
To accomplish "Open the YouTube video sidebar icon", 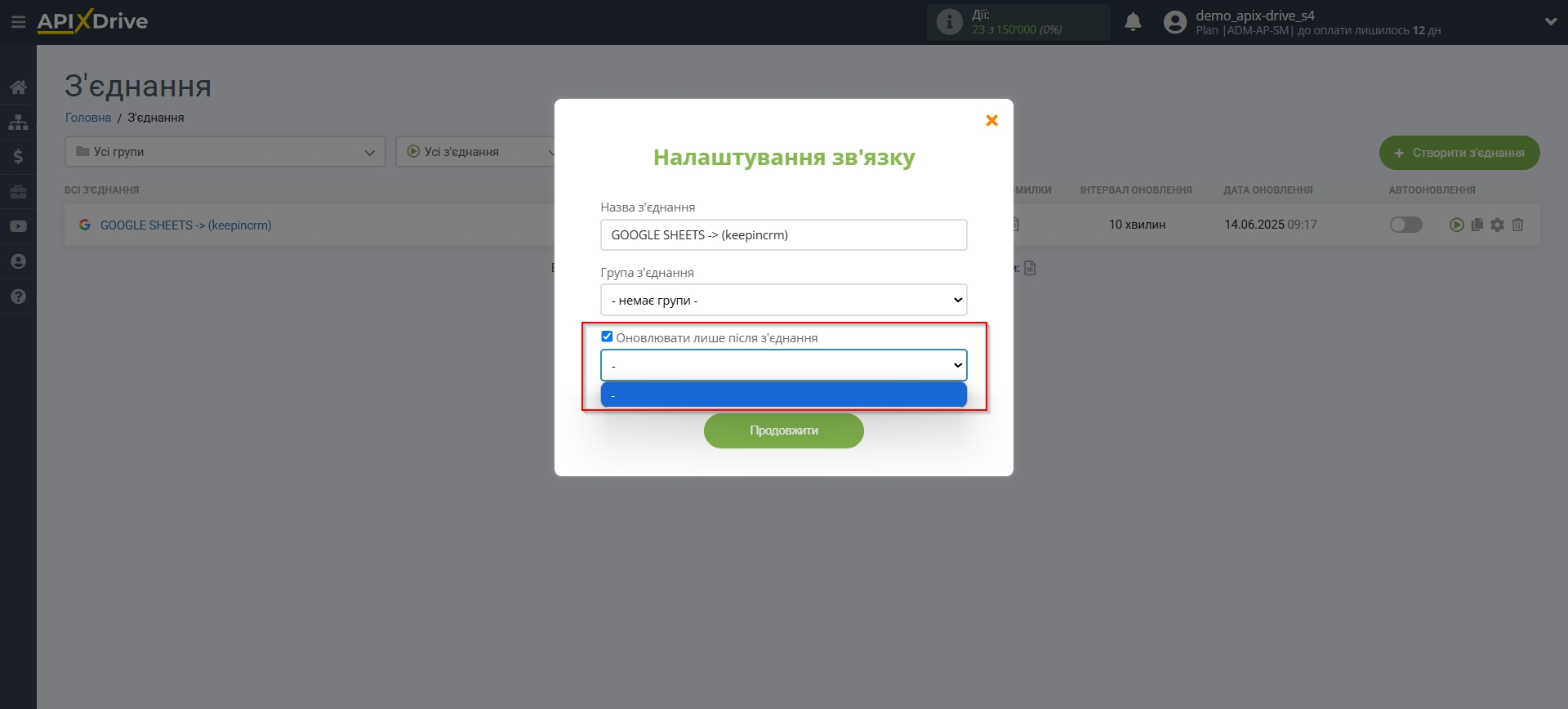I will tap(18, 226).
